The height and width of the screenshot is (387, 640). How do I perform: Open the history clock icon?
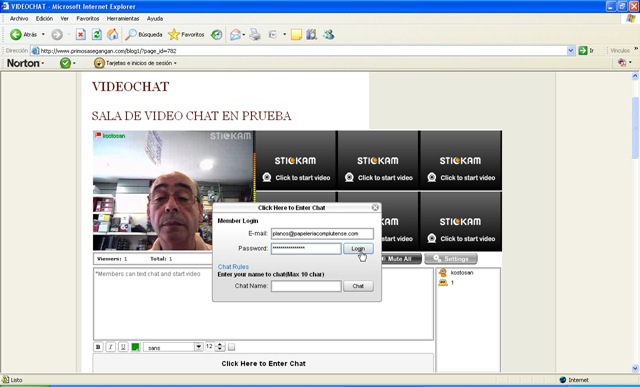216,35
